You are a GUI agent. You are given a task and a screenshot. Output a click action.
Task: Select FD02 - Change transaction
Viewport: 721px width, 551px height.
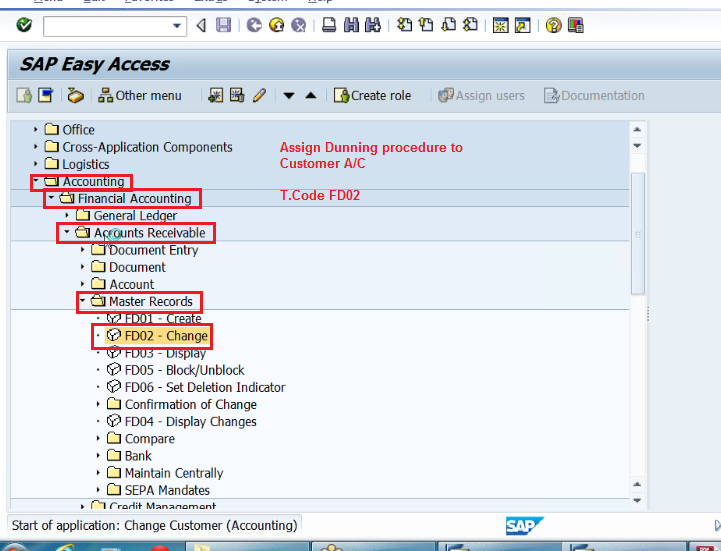166,336
